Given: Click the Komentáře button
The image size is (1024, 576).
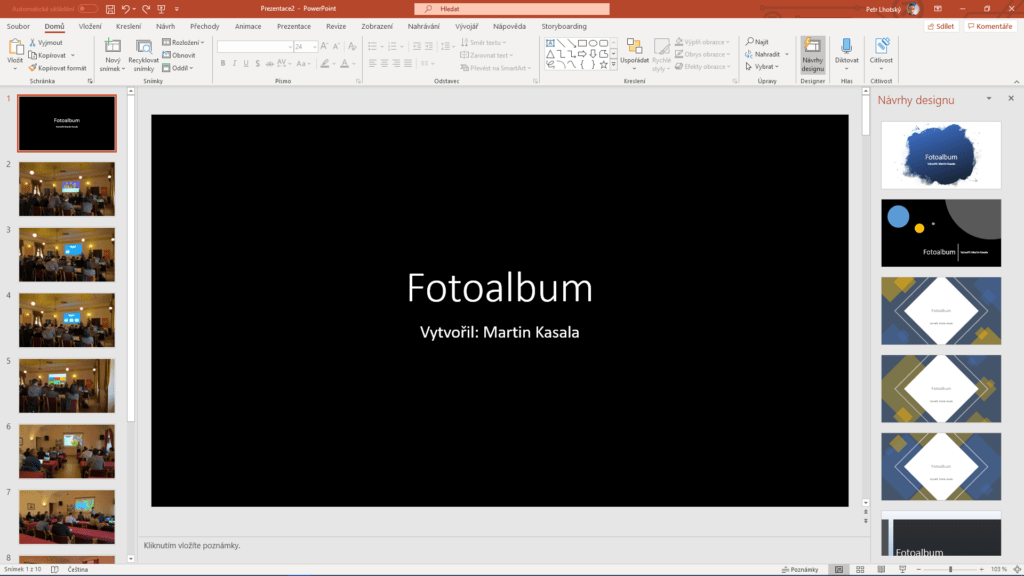Looking at the screenshot, I should (990, 26).
